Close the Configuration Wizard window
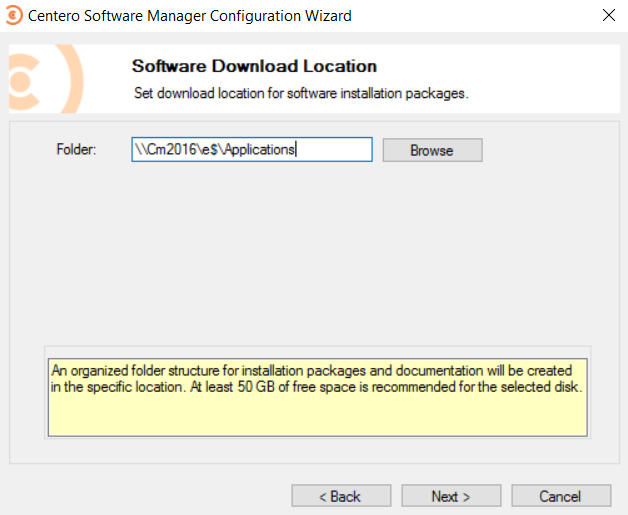Viewport: 628px width, 515px height. pos(608,15)
